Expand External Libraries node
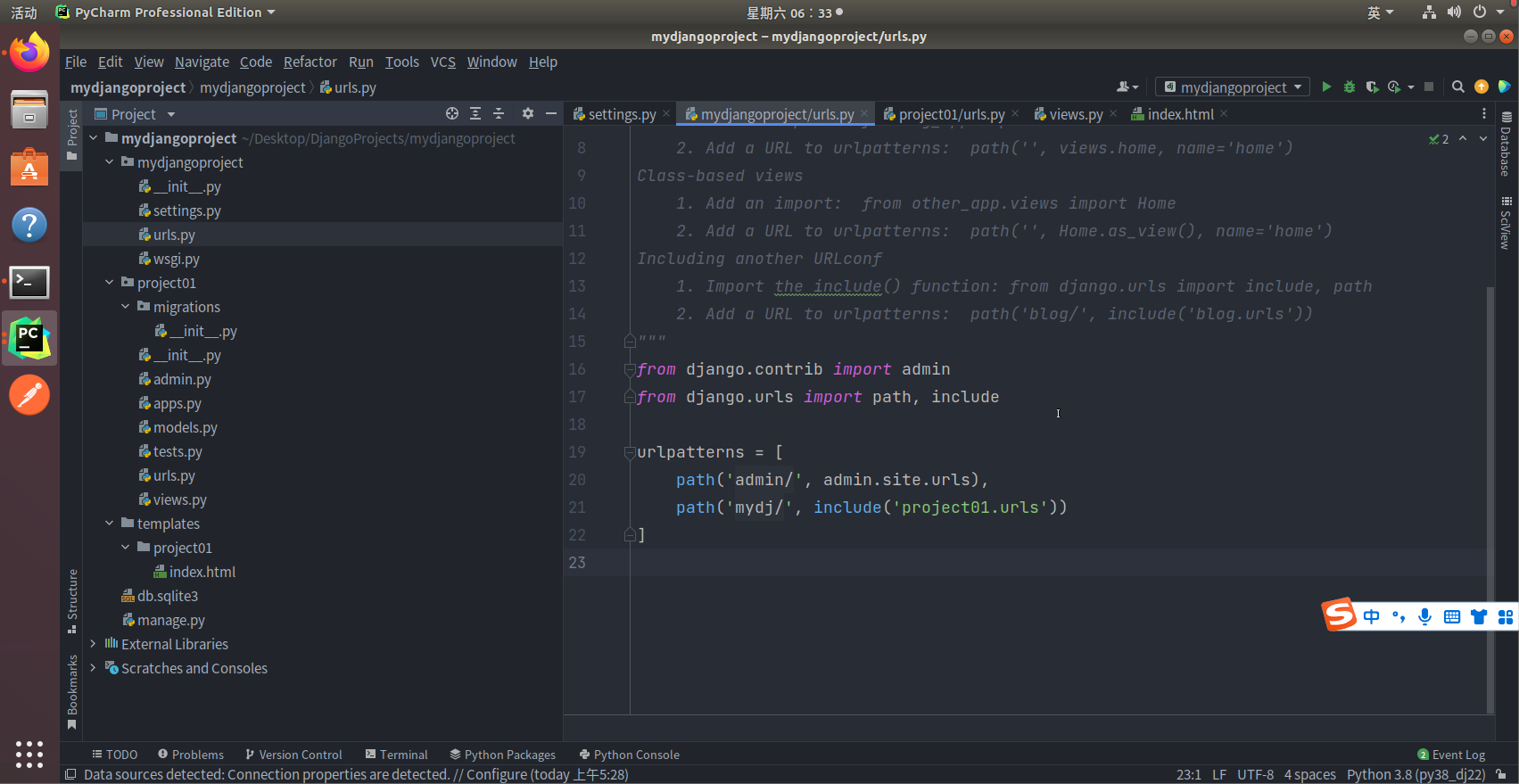 point(93,644)
